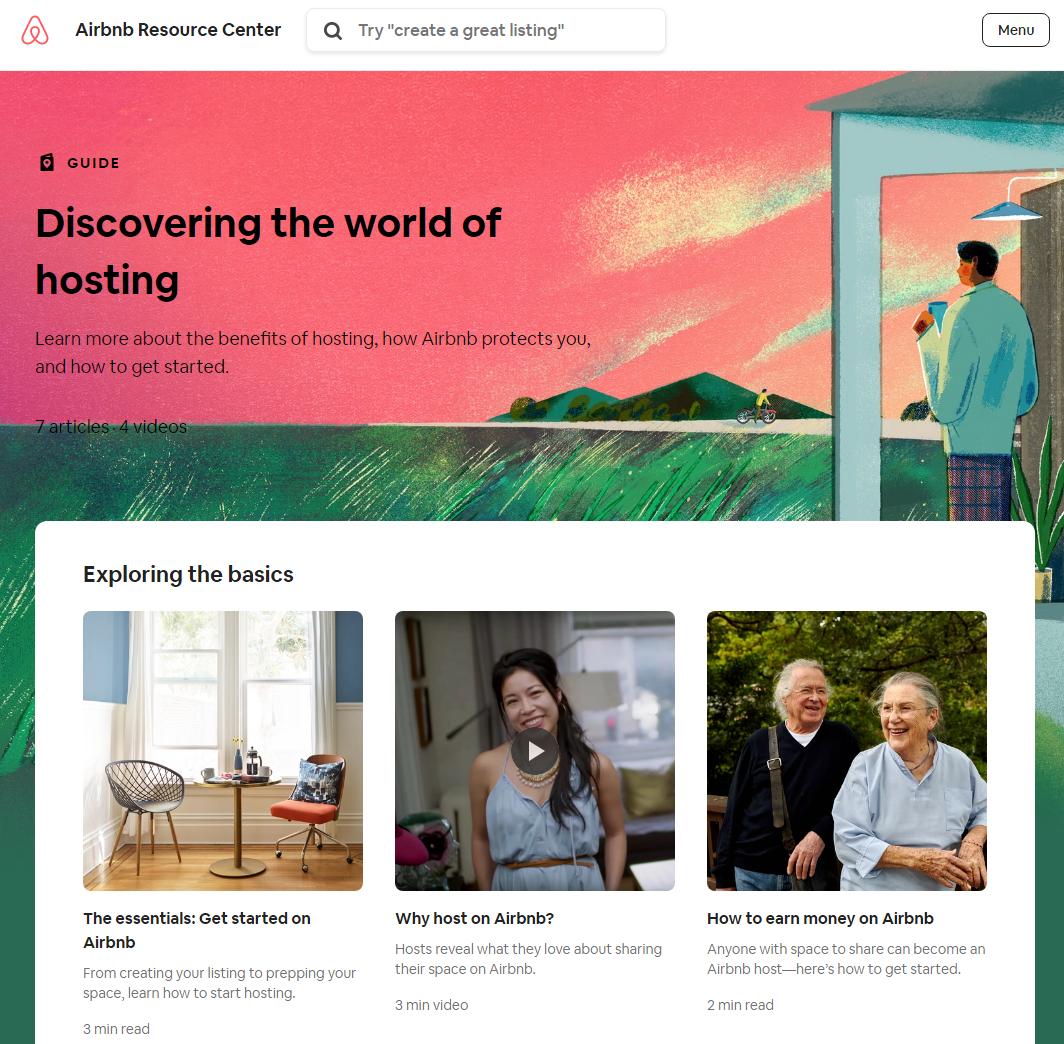Image resolution: width=1064 pixels, height=1044 pixels.
Task: Open "The essentials: Get started on Airbnb" article
Action: (197, 930)
